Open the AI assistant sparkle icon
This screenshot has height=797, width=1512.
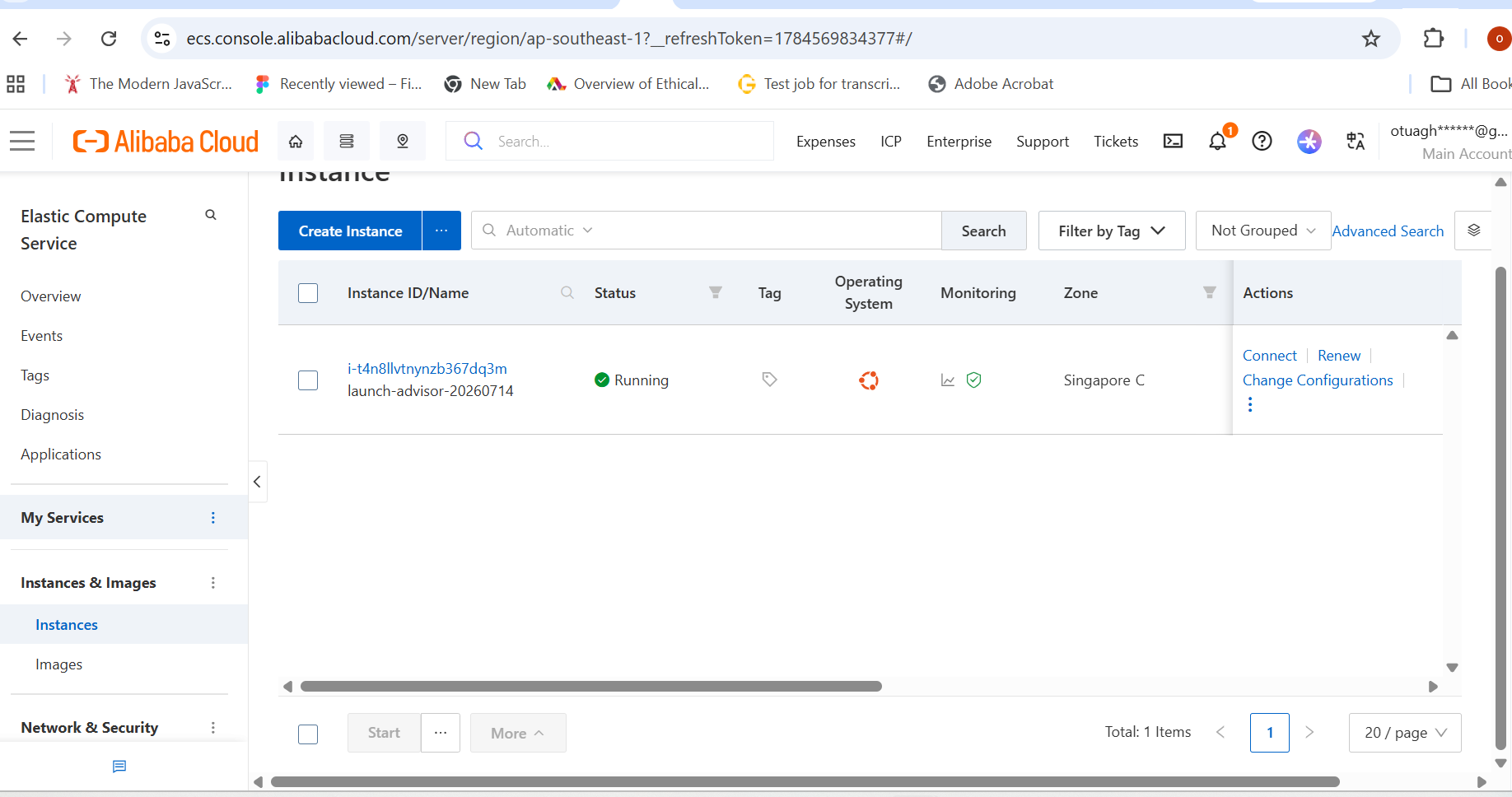(x=1309, y=142)
